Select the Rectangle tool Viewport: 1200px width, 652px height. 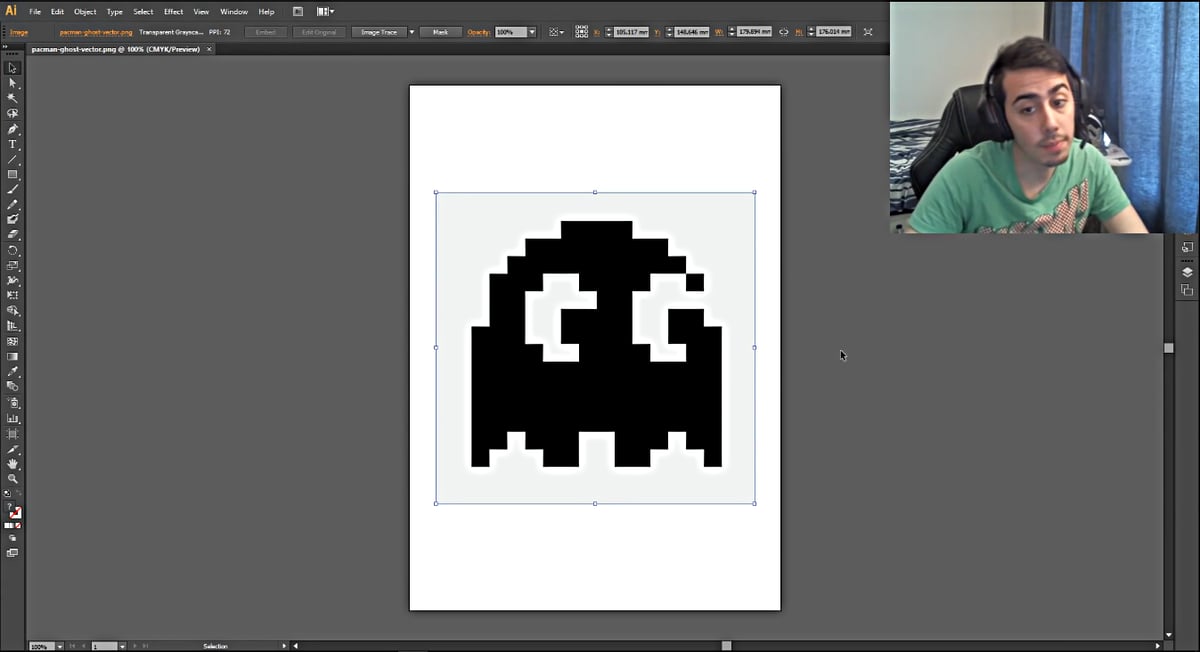pos(13,174)
